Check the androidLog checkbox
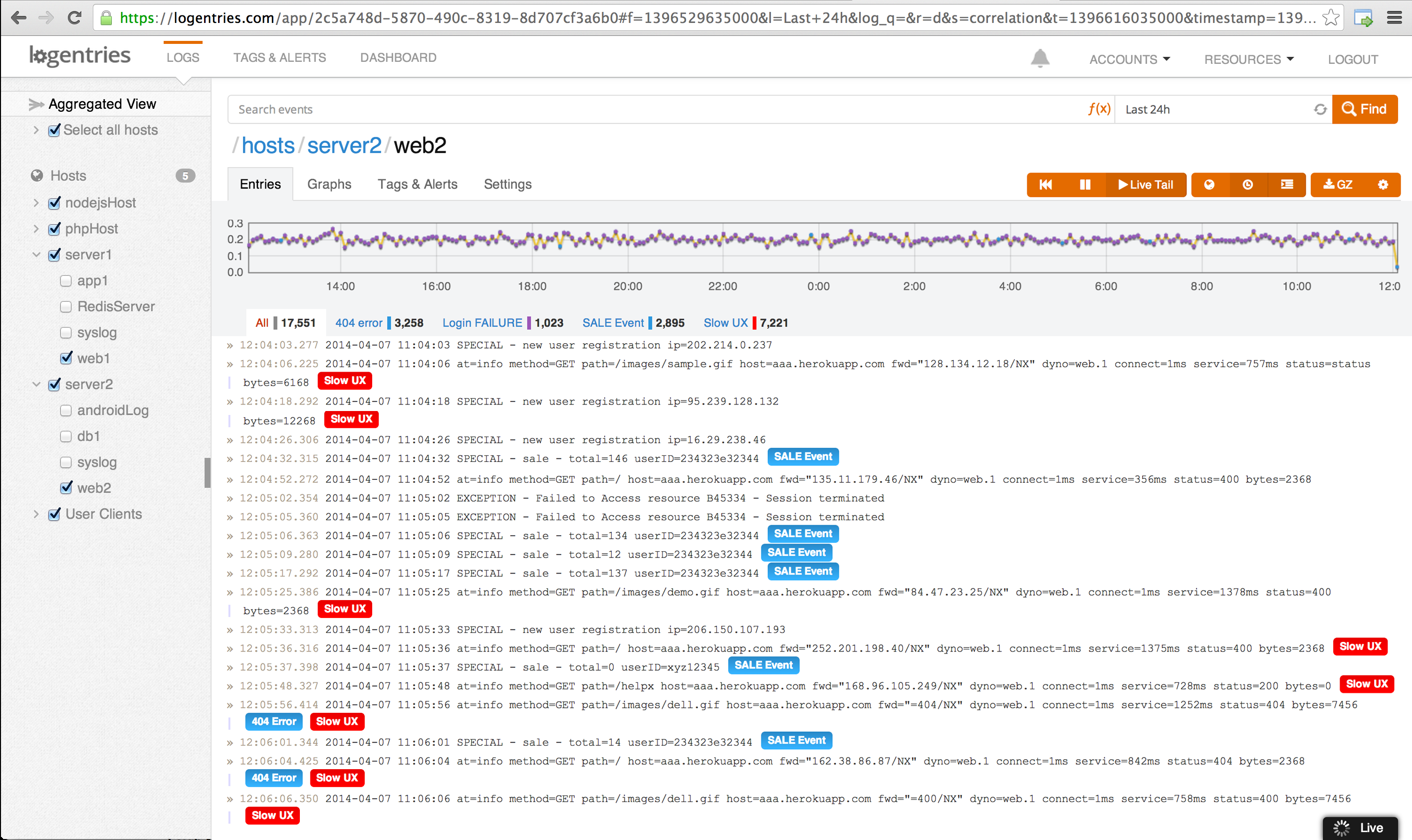Screen dimensions: 1412x840 point(66,411)
